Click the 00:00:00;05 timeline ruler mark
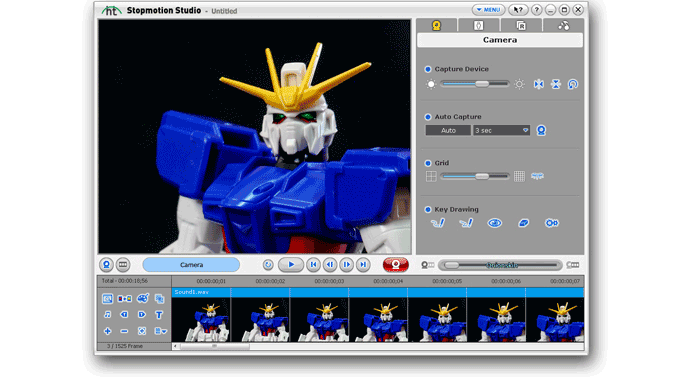The width and height of the screenshot is (700, 380). coord(447,281)
